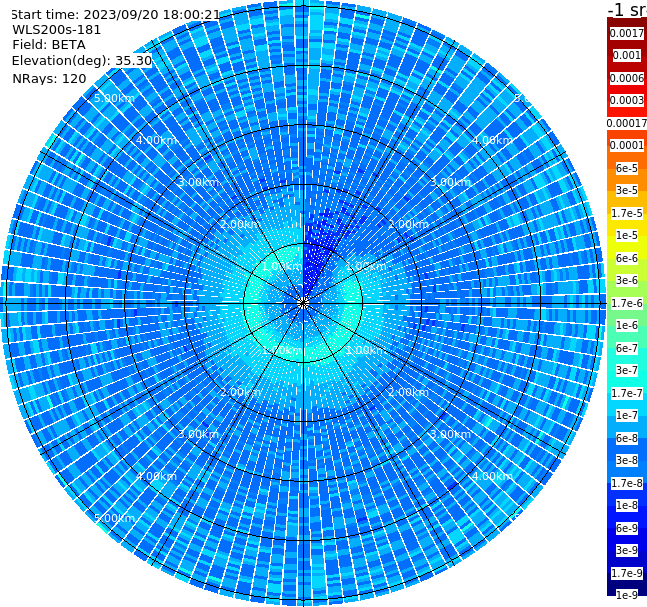Screen dimensions: 647x607
Task: Select the 3e-5 colorbar tick label
Action: (x=627, y=190)
